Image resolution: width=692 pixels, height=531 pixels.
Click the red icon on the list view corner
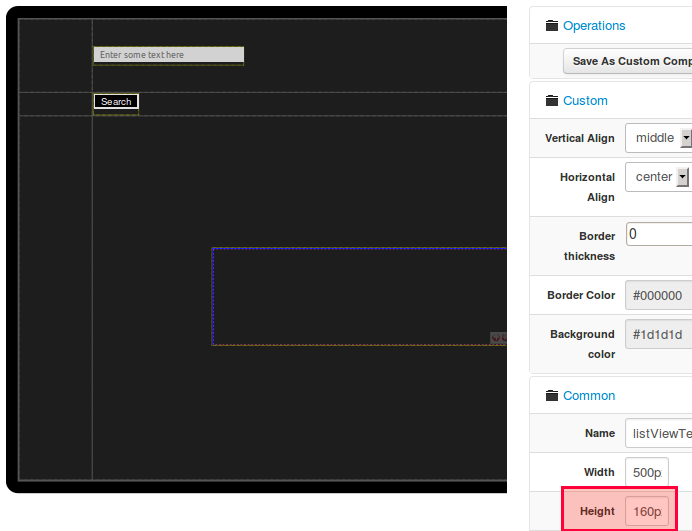pyautogui.click(x=498, y=339)
